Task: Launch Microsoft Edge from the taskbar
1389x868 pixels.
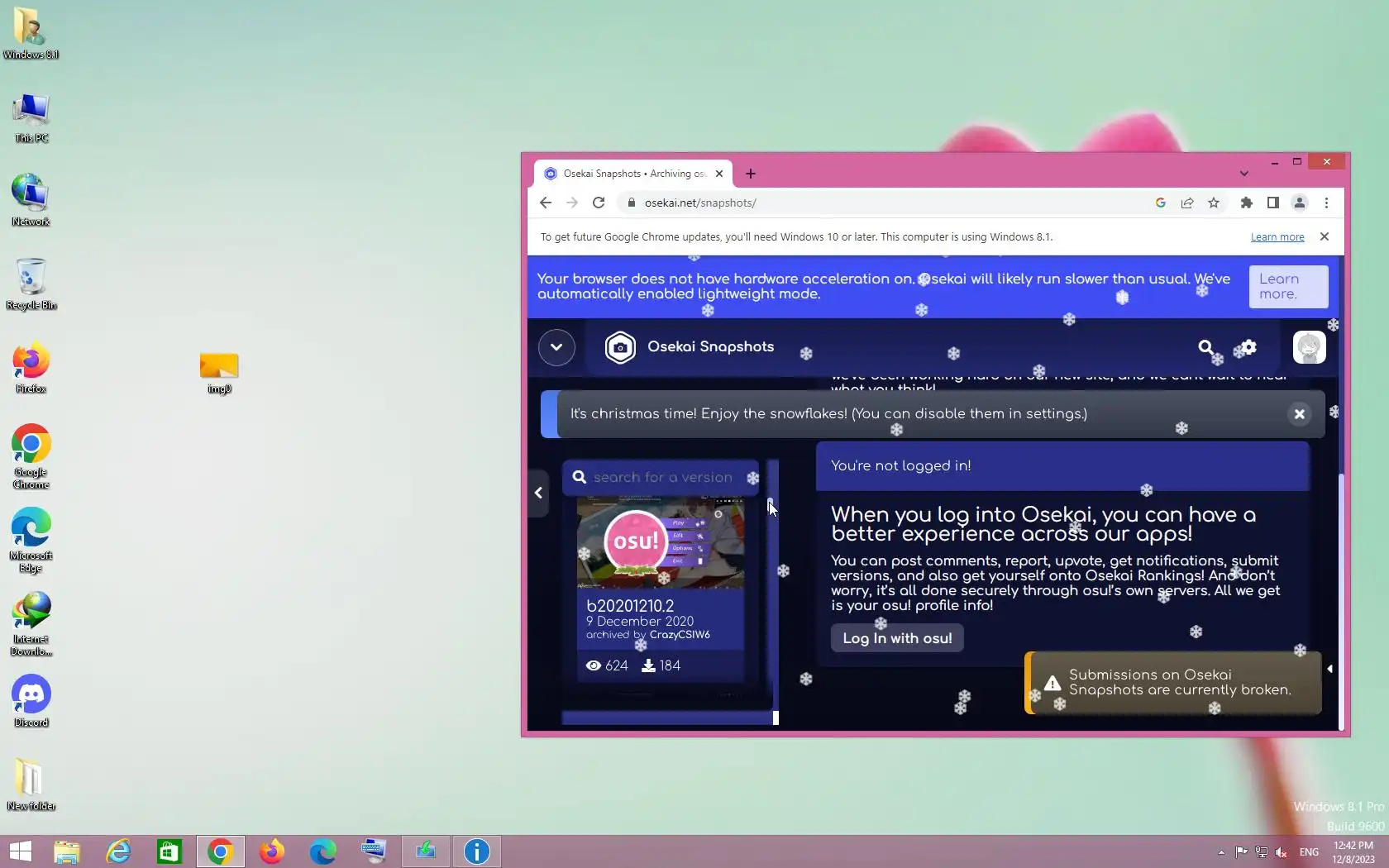Action: (x=323, y=851)
